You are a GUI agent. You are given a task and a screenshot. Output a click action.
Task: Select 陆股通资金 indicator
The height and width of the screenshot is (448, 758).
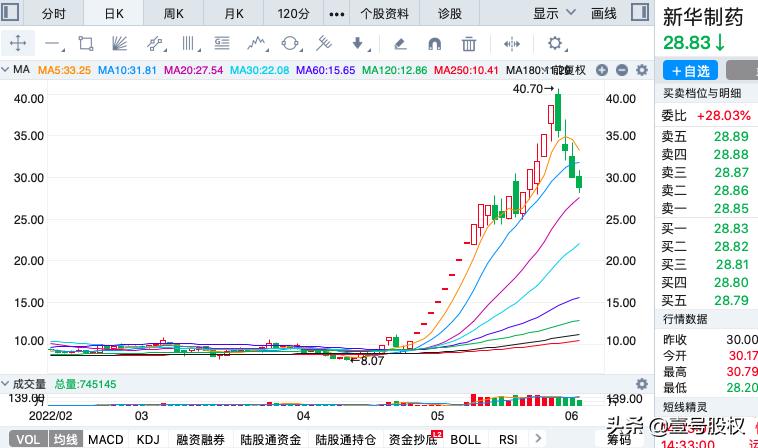tap(271, 439)
